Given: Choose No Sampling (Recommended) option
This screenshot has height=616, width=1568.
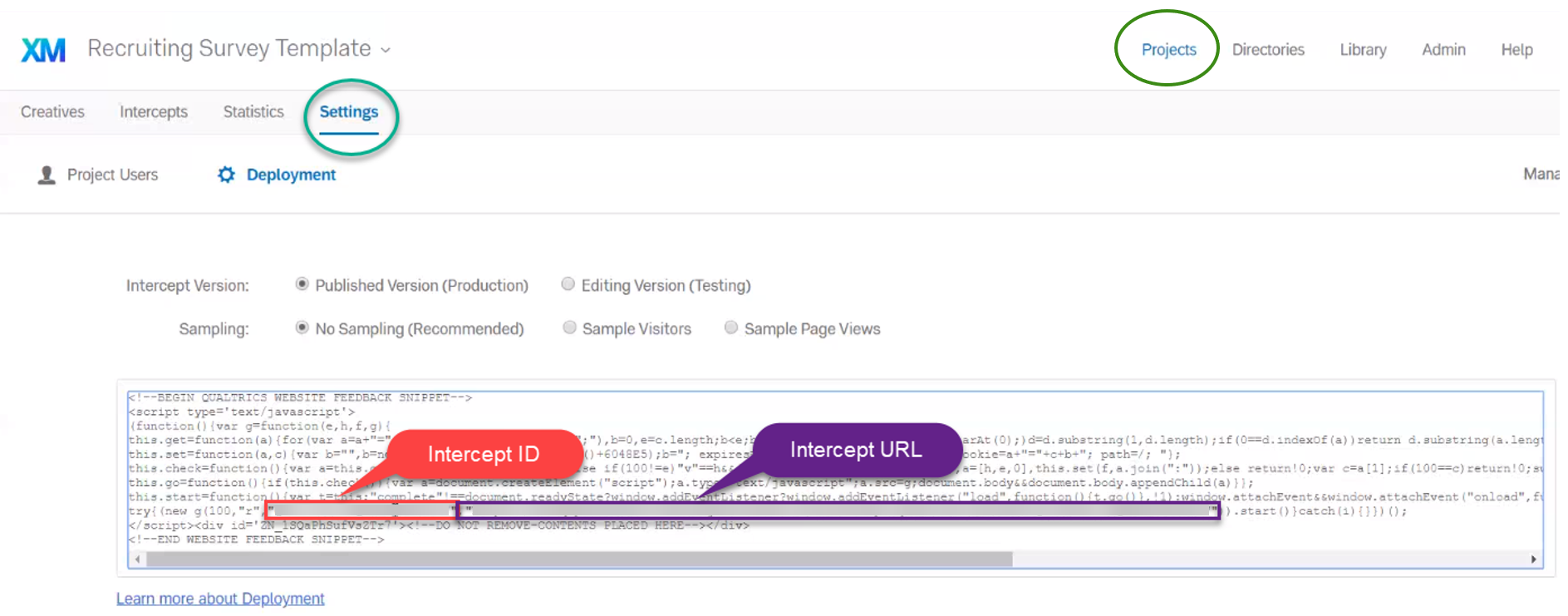Looking at the screenshot, I should click(302, 328).
